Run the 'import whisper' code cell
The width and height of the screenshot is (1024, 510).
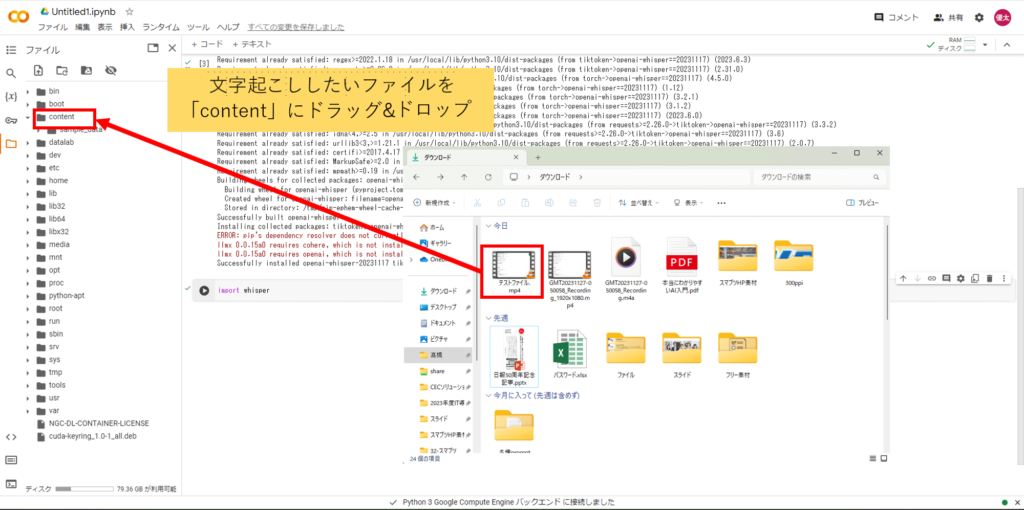pyautogui.click(x=204, y=291)
